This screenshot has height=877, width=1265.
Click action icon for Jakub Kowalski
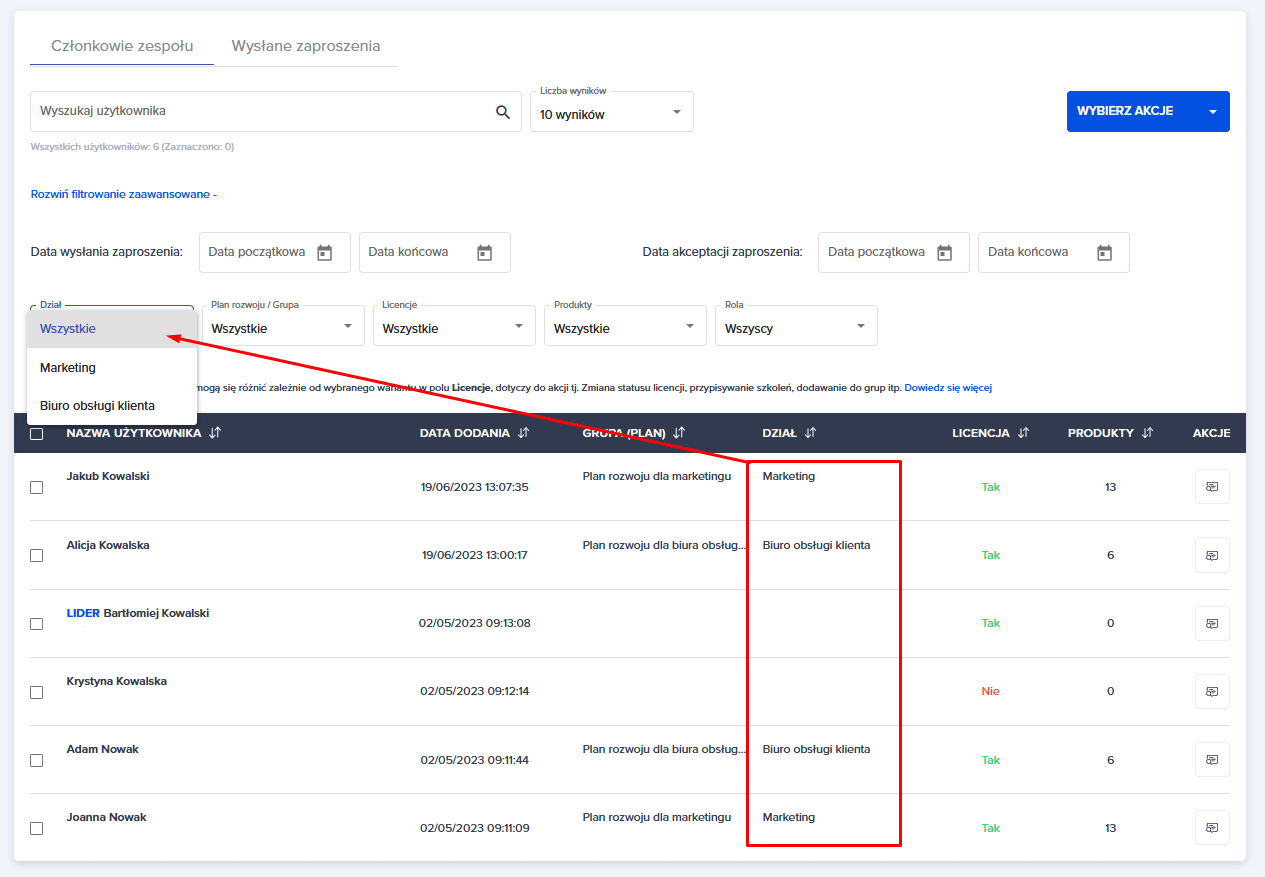tap(1211, 487)
